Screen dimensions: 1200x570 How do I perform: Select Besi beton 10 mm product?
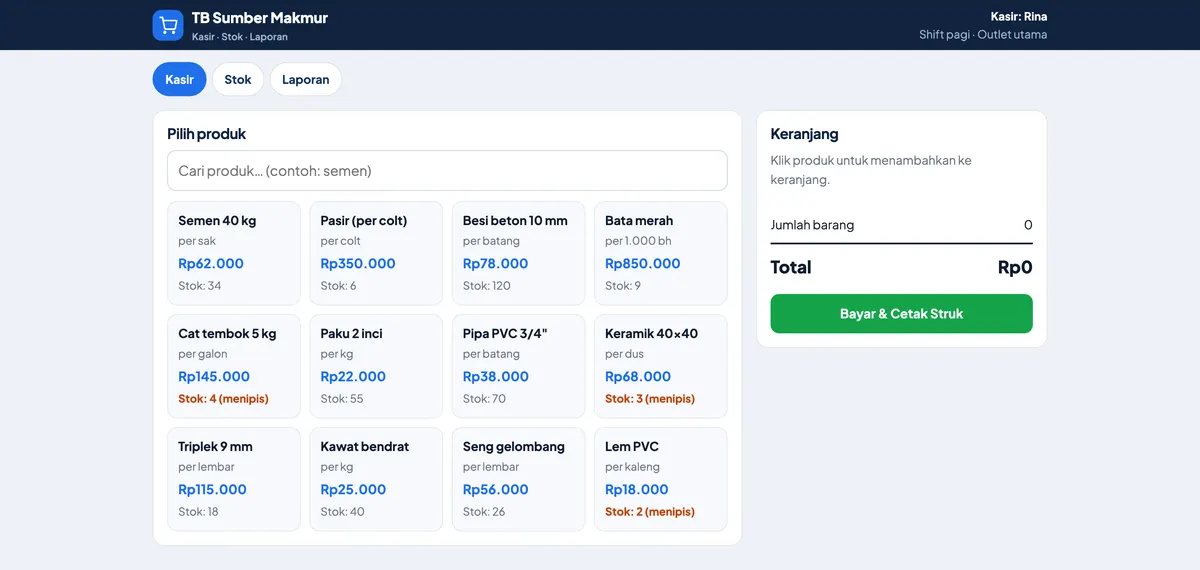tap(519, 253)
